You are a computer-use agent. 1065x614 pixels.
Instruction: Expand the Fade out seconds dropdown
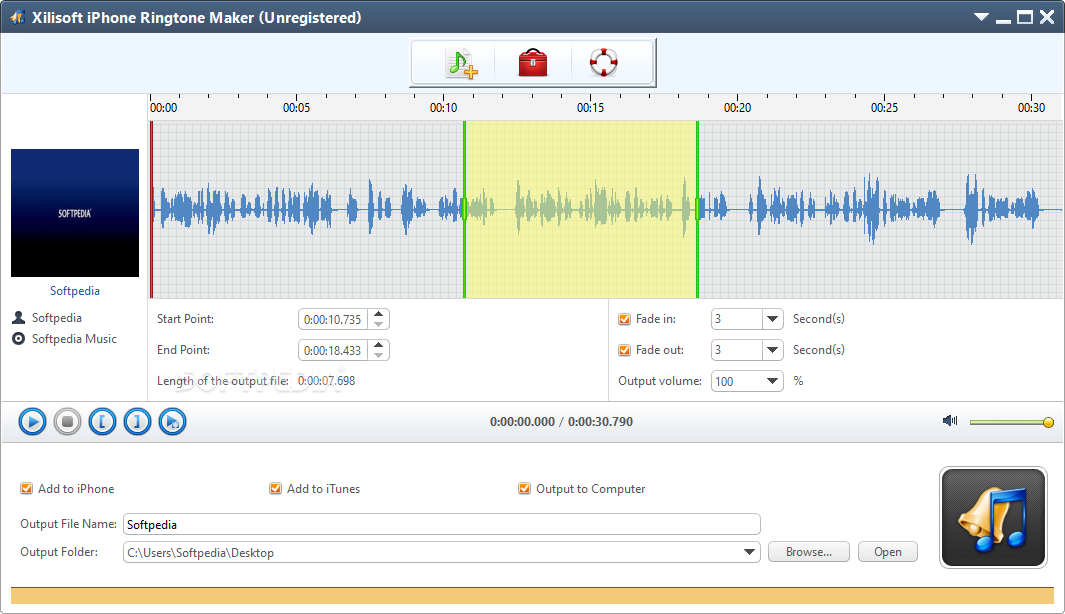pyautogui.click(x=772, y=350)
